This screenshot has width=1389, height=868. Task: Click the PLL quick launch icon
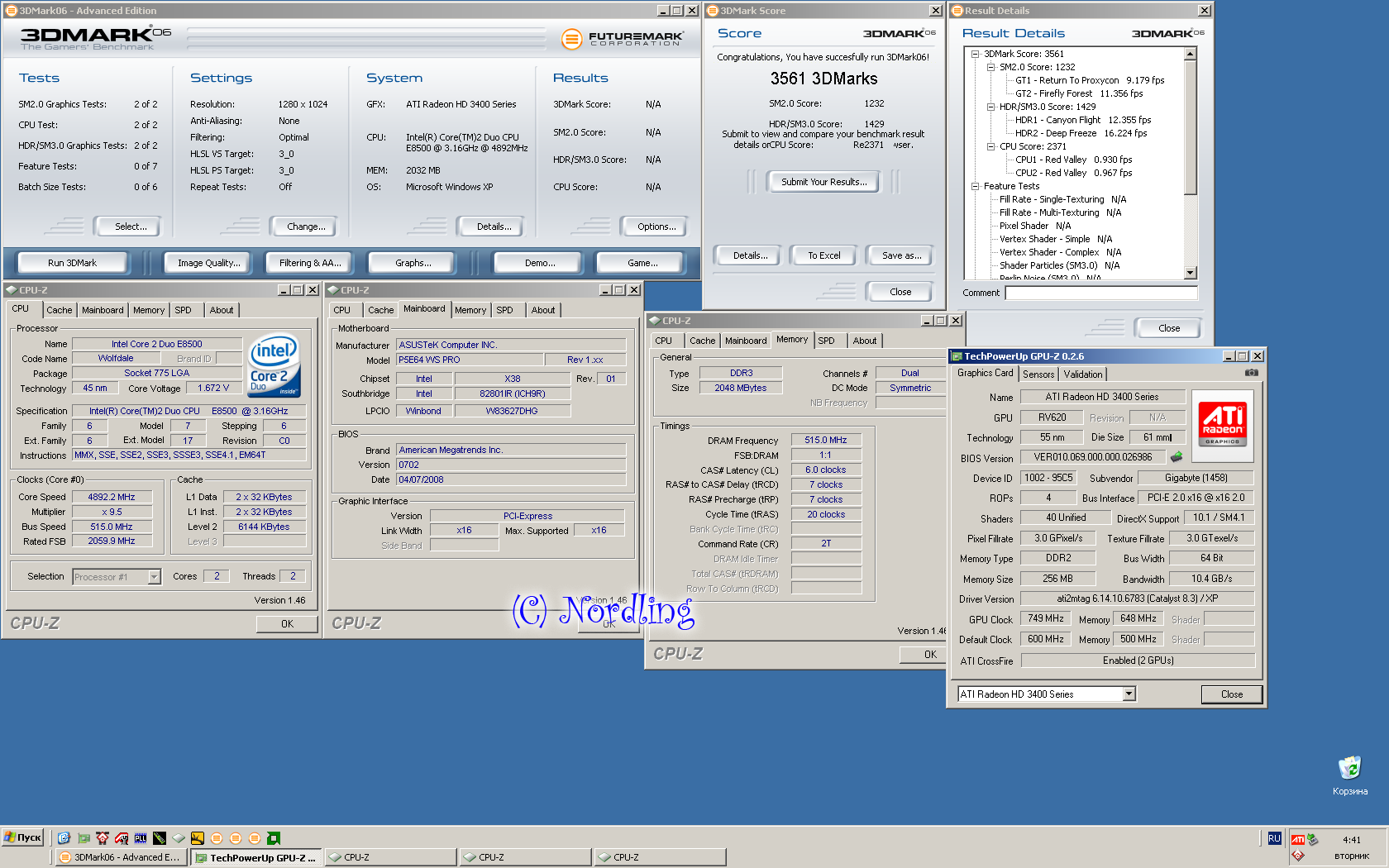(141, 837)
